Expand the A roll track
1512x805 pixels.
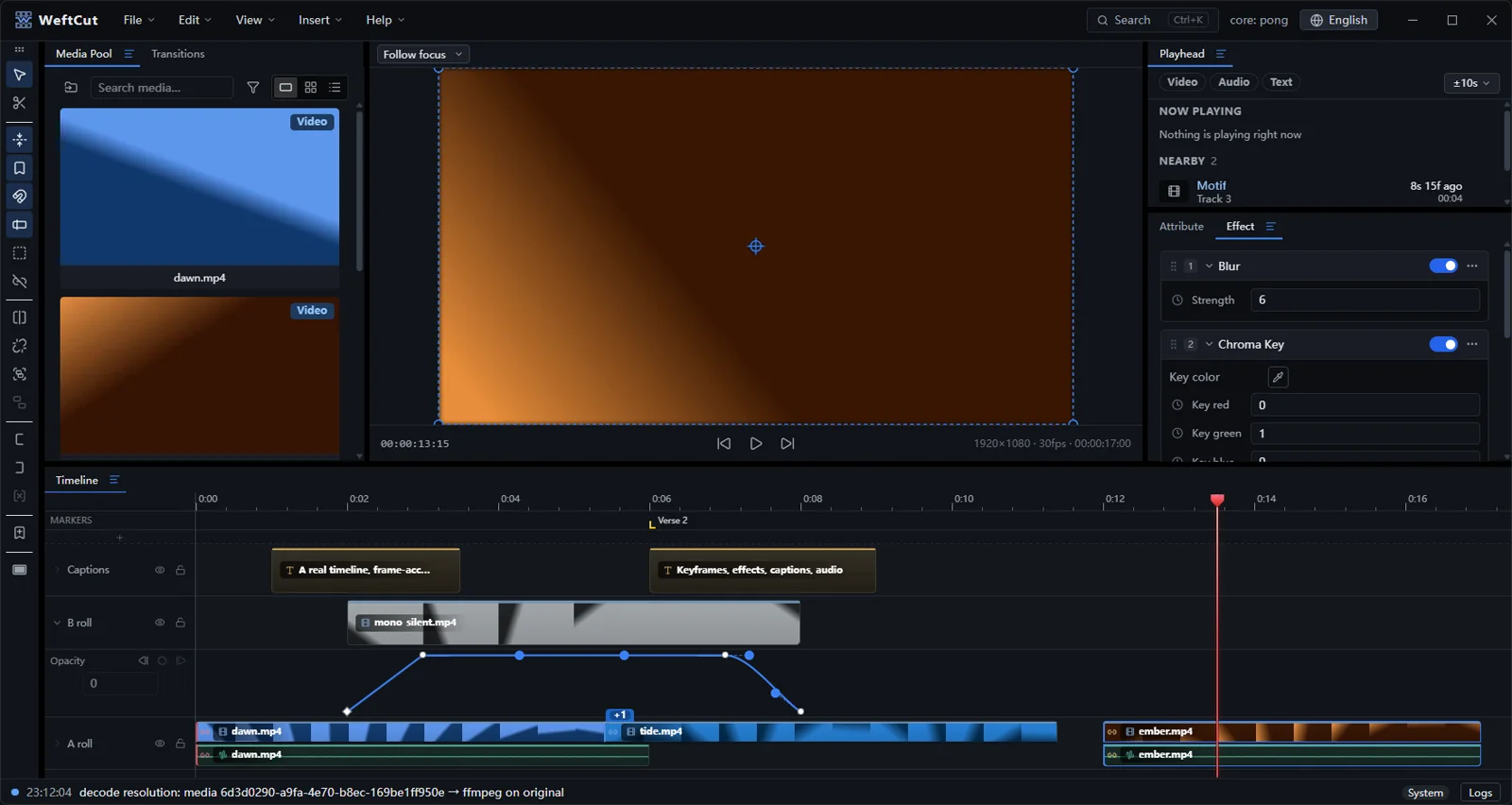[57, 745]
